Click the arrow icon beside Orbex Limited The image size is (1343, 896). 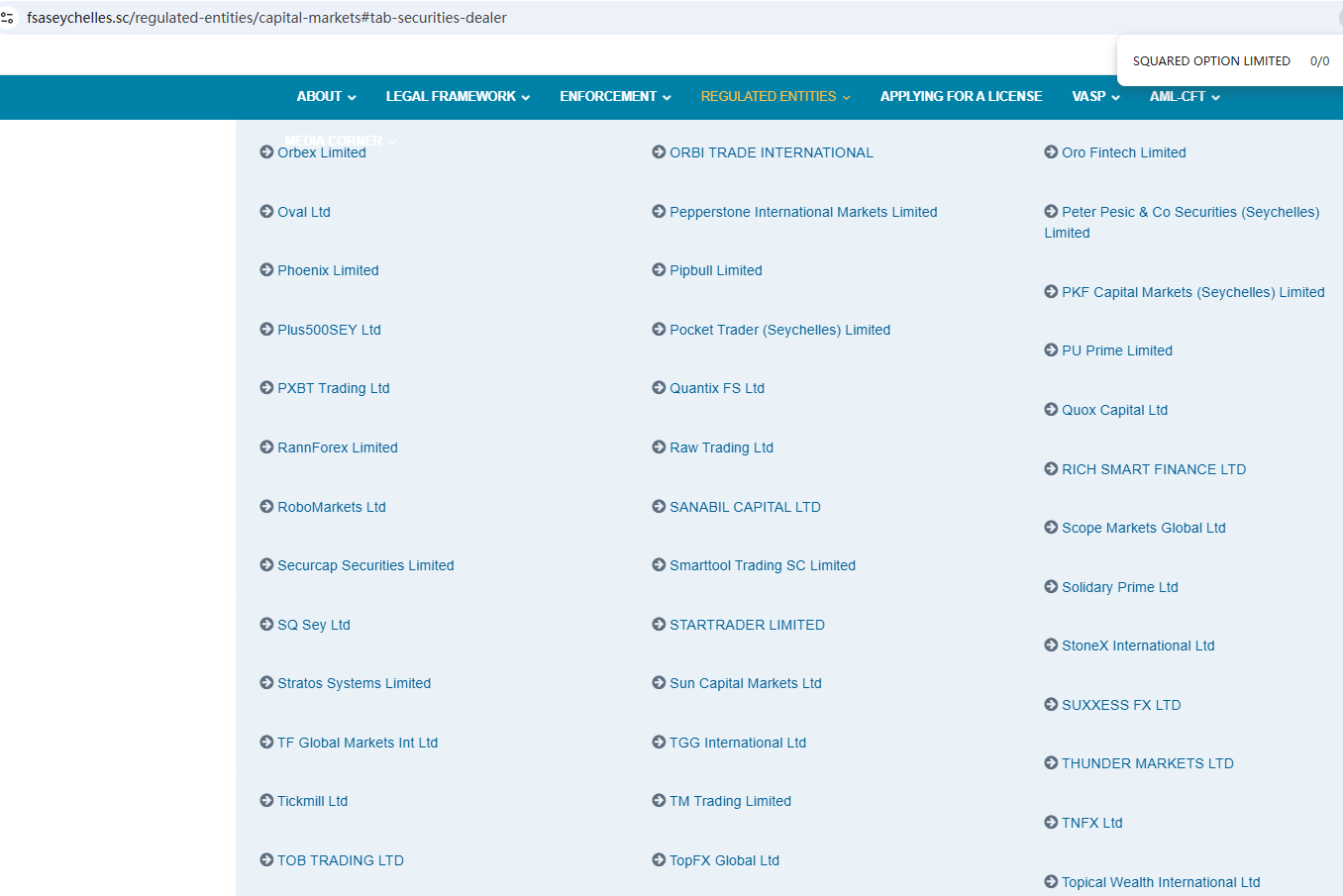tap(266, 152)
